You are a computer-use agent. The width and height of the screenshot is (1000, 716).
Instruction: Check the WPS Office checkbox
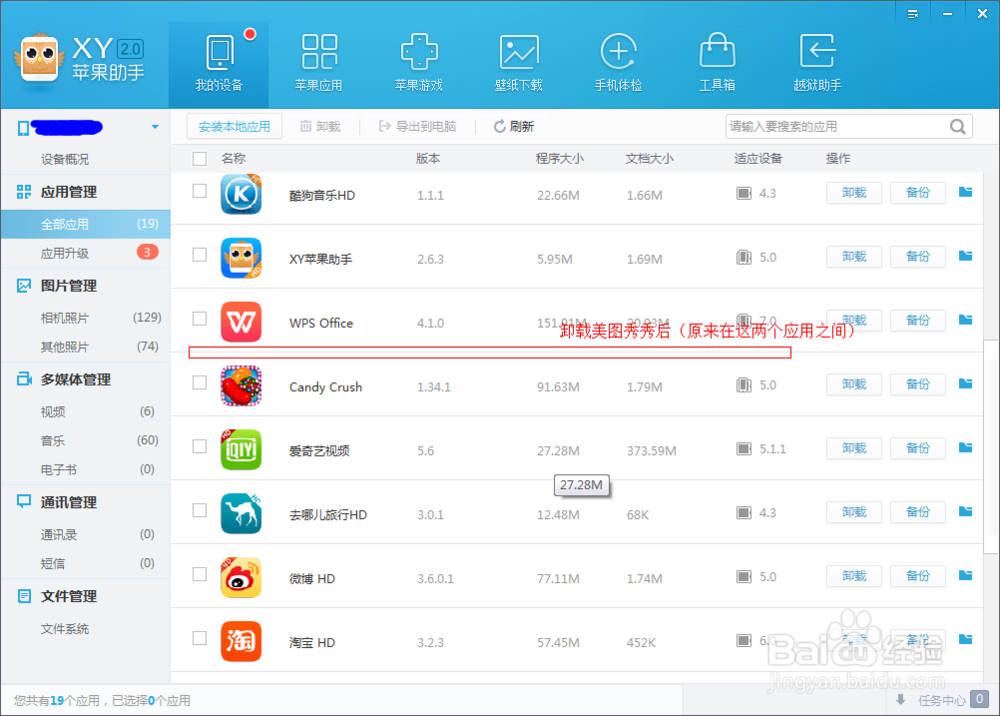tap(200, 318)
